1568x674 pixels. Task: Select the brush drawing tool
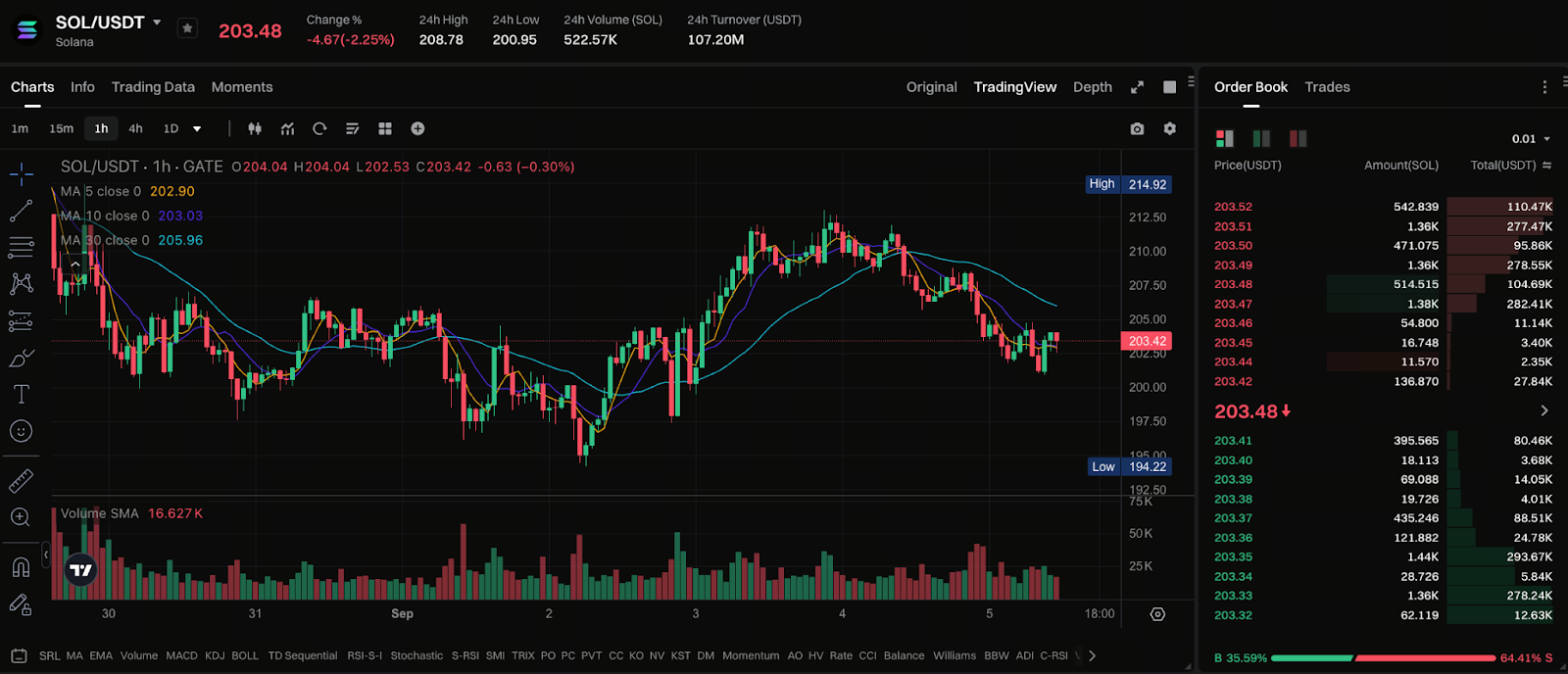(21, 358)
